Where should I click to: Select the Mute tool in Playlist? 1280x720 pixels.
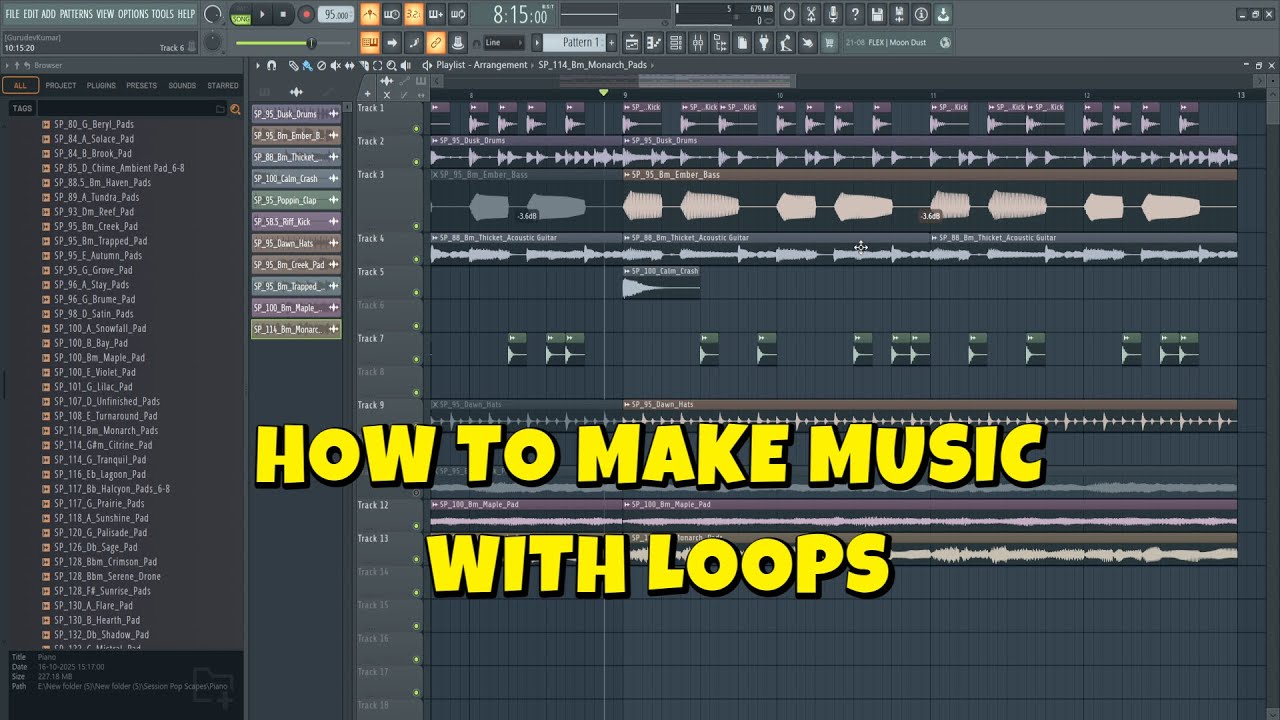[x=335, y=65]
